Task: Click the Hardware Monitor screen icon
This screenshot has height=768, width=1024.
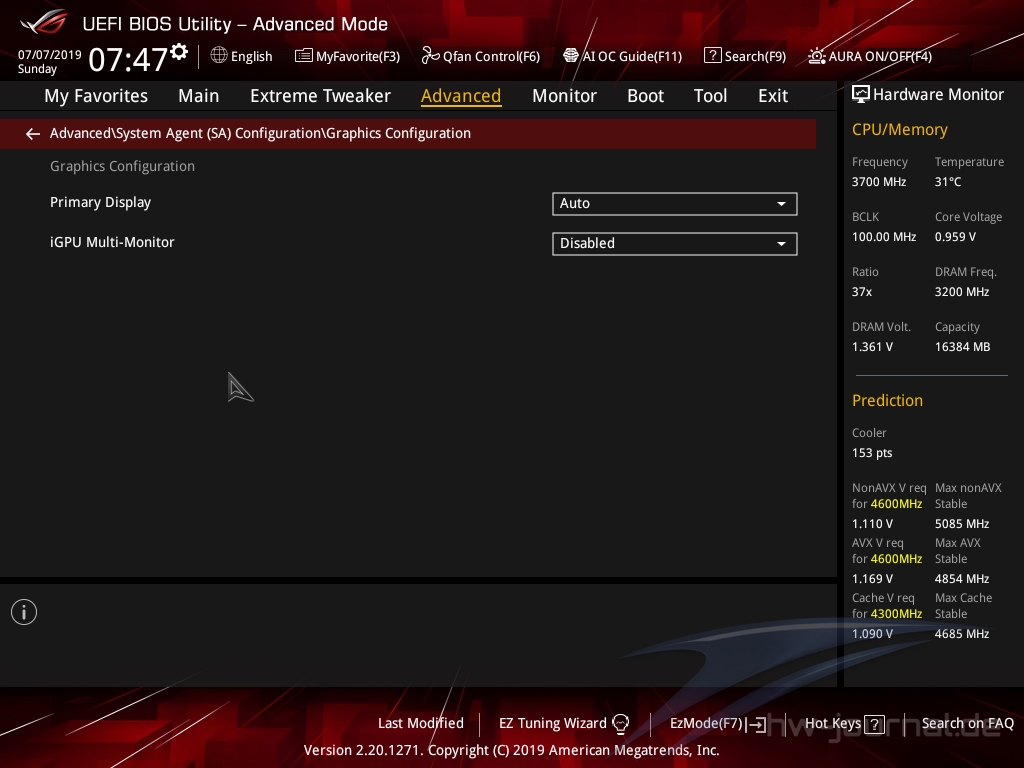Action: [861, 95]
